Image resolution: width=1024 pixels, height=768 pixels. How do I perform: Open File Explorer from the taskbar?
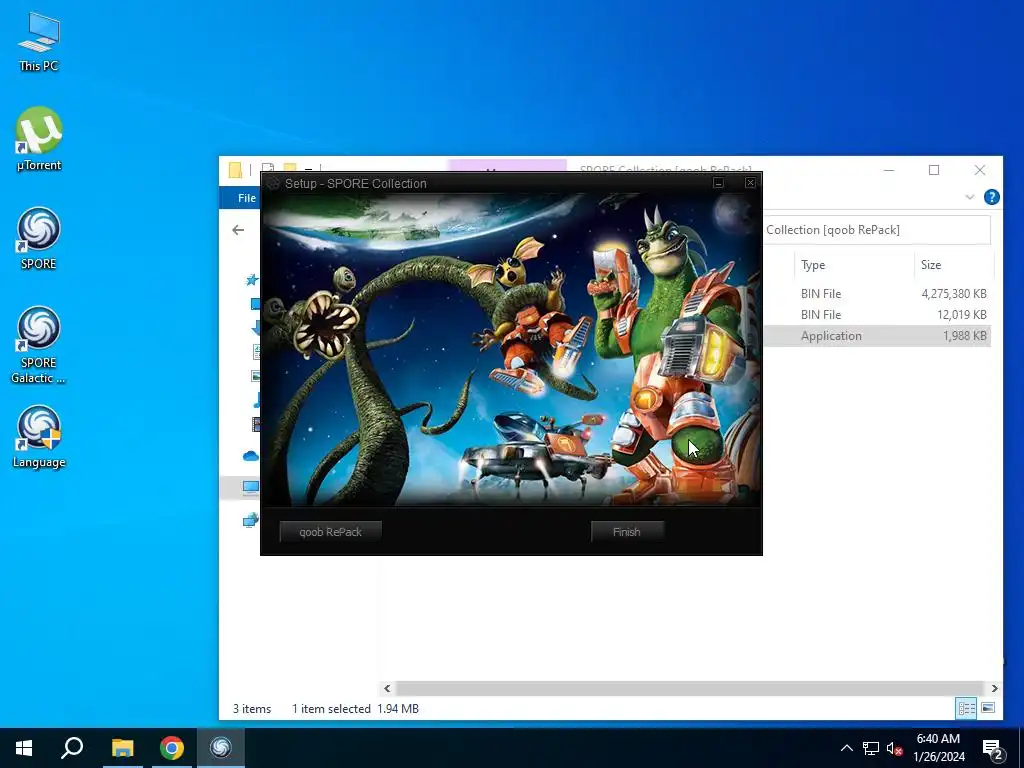tap(122, 748)
